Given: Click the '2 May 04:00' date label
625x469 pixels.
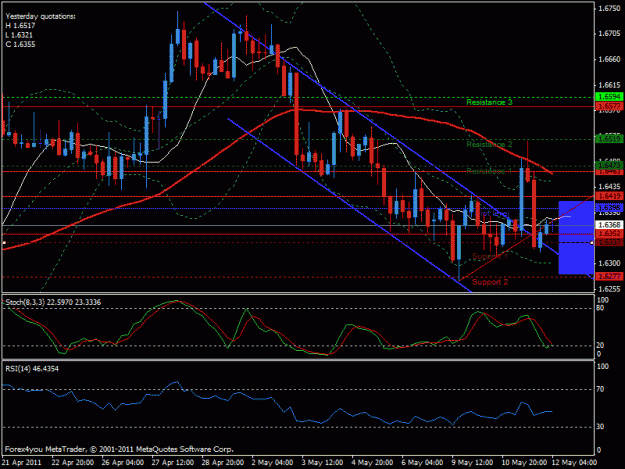Looking at the screenshot, I should click(x=273, y=463).
